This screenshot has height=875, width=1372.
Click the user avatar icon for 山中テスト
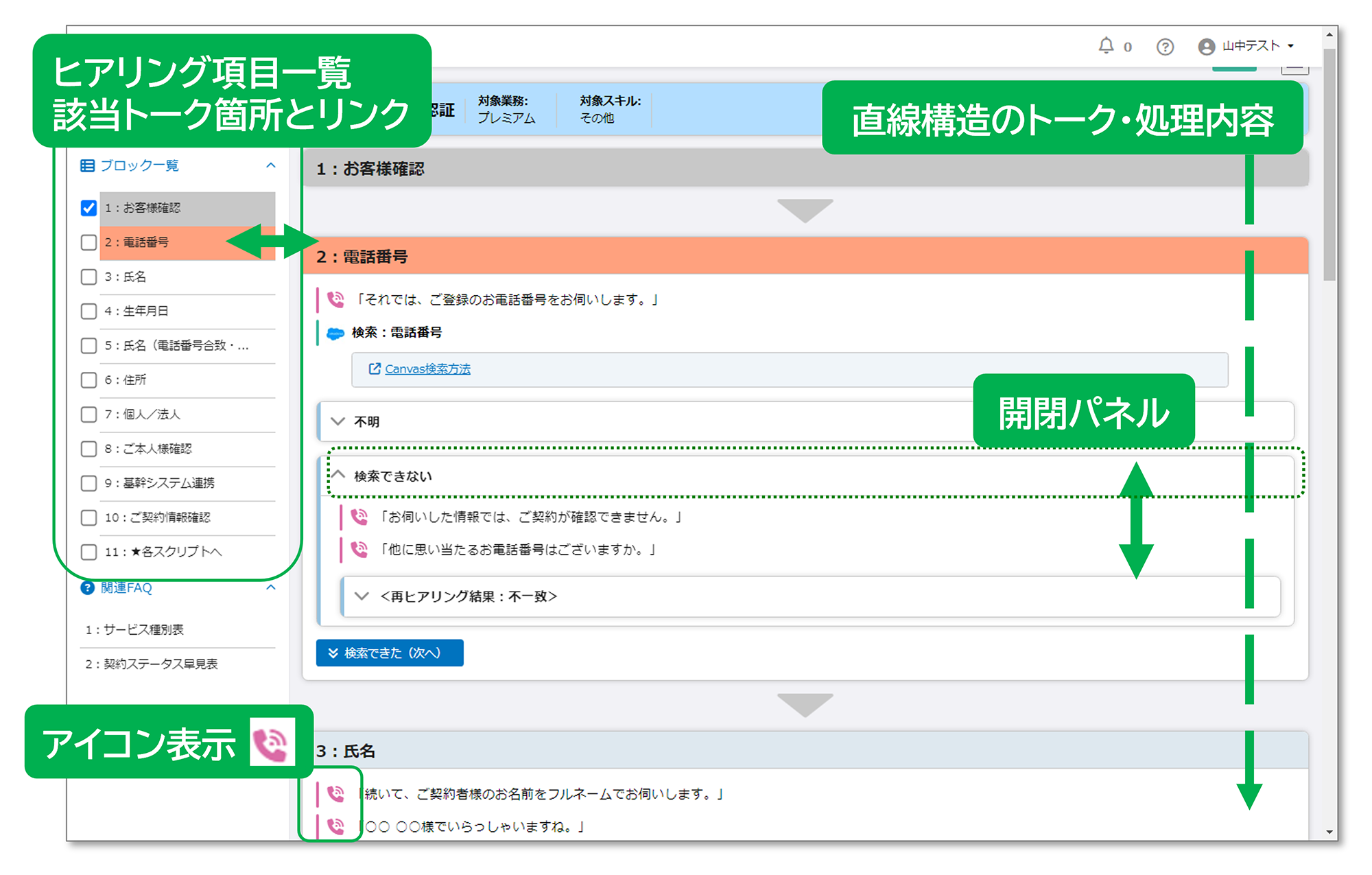1206,47
